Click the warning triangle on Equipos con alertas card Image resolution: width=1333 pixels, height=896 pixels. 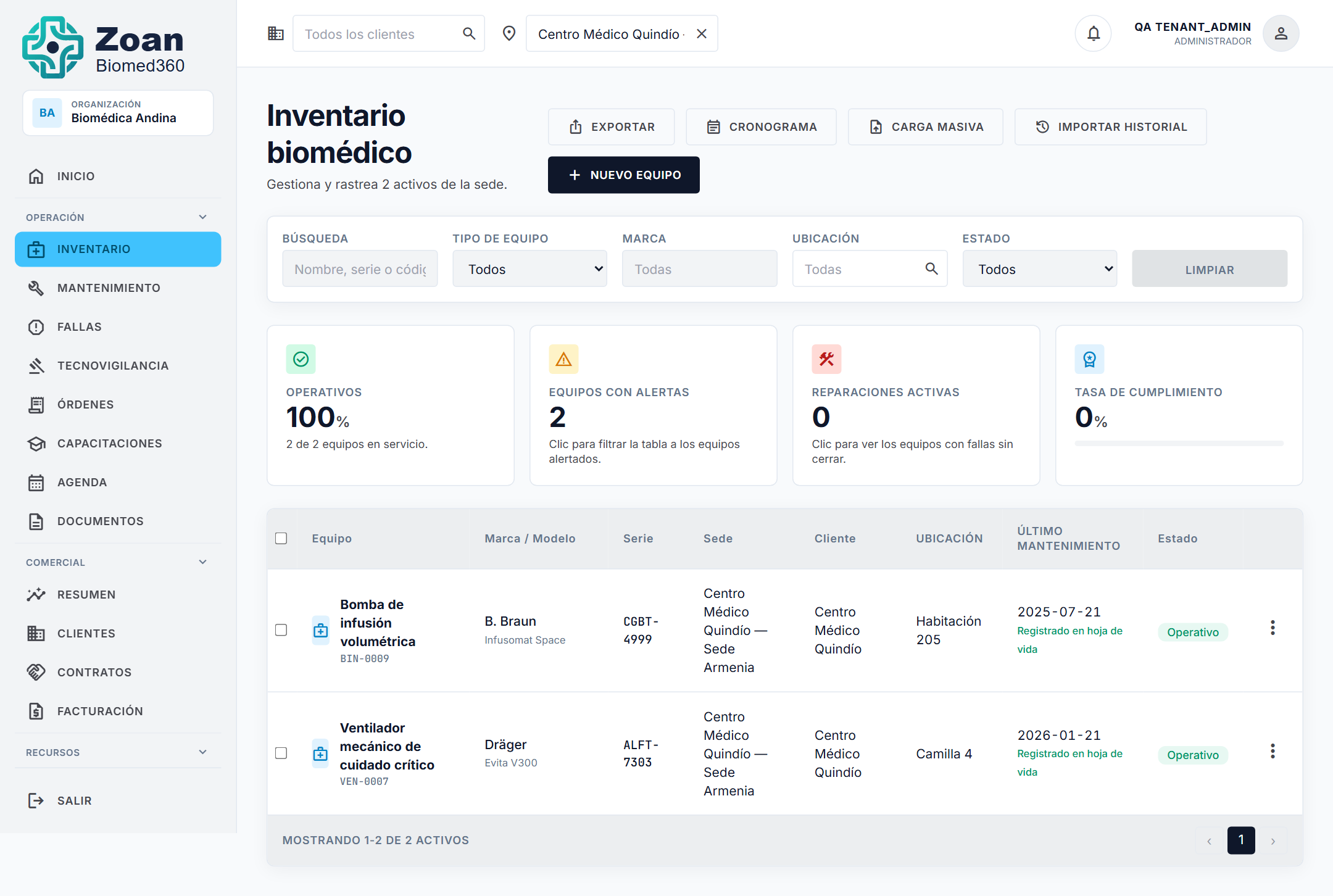[563, 359]
